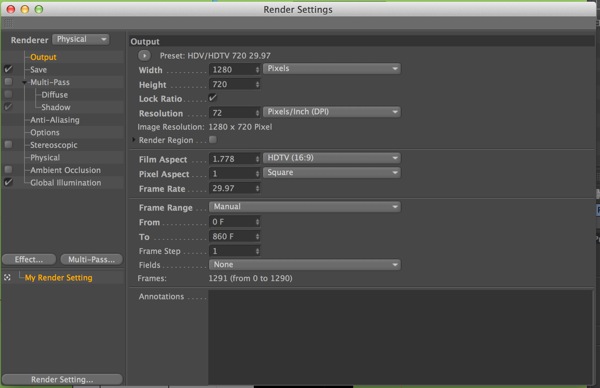Click the Frame Step value field

click(231, 251)
